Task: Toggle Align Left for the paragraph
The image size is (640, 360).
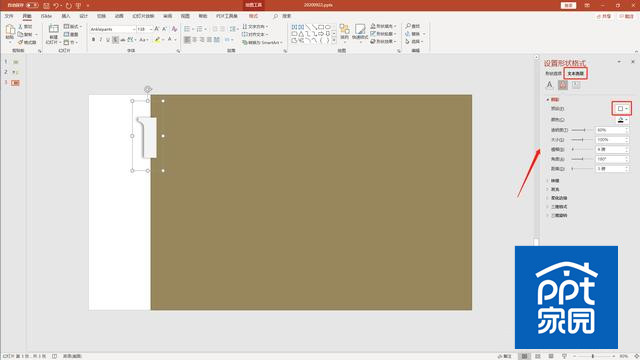Action: click(x=187, y=40)
